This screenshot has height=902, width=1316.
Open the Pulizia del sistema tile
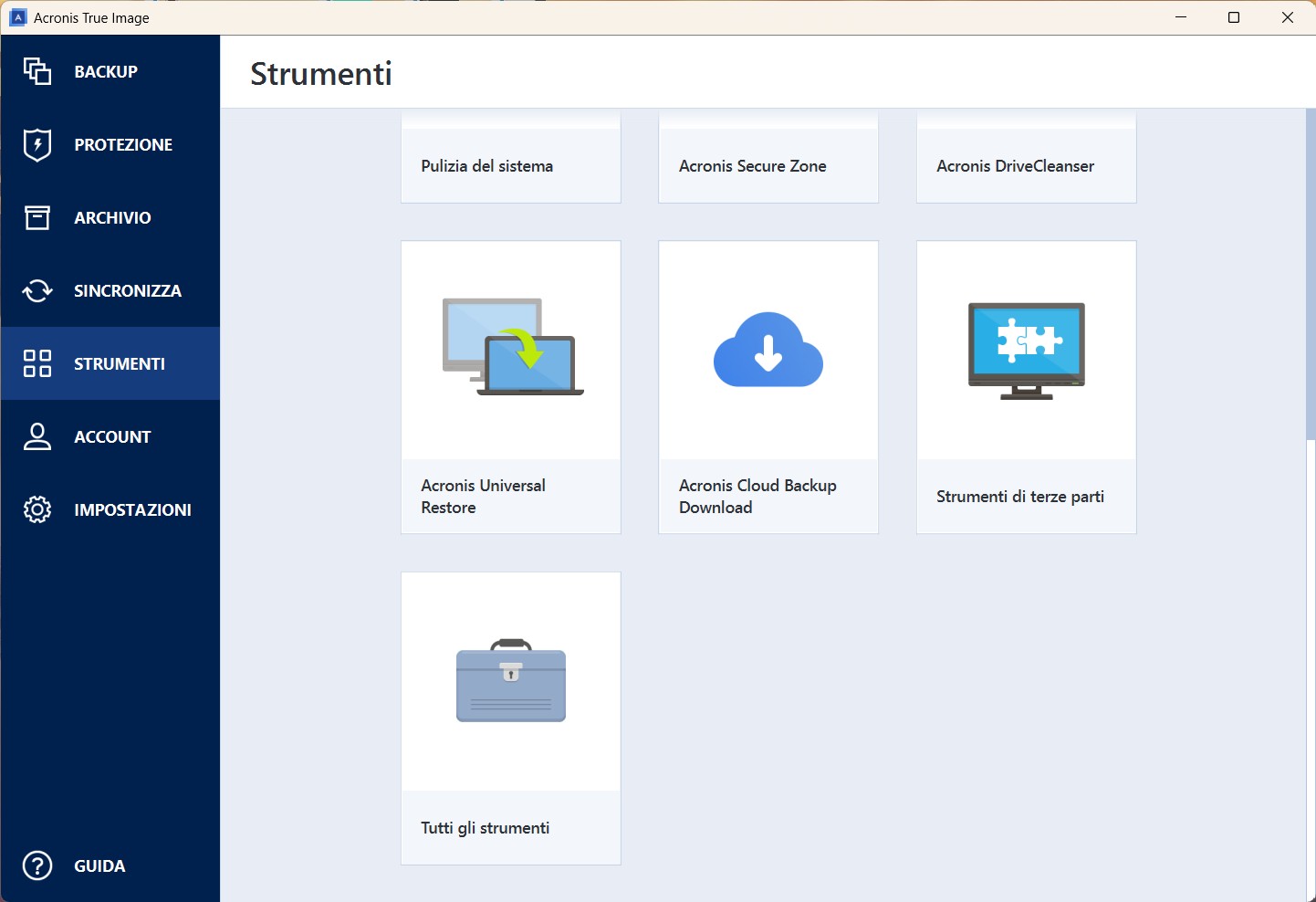click(511, 165)
